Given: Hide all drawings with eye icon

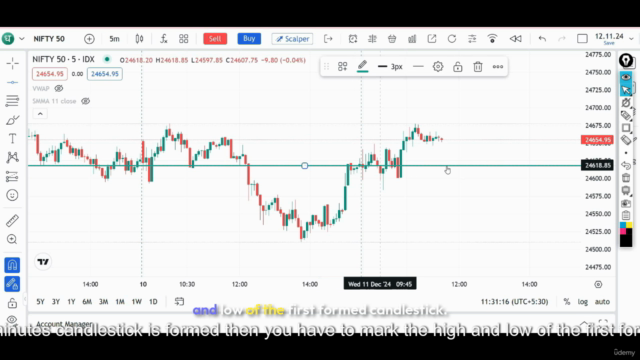Looking at the screenshot, I should point(12,319).
